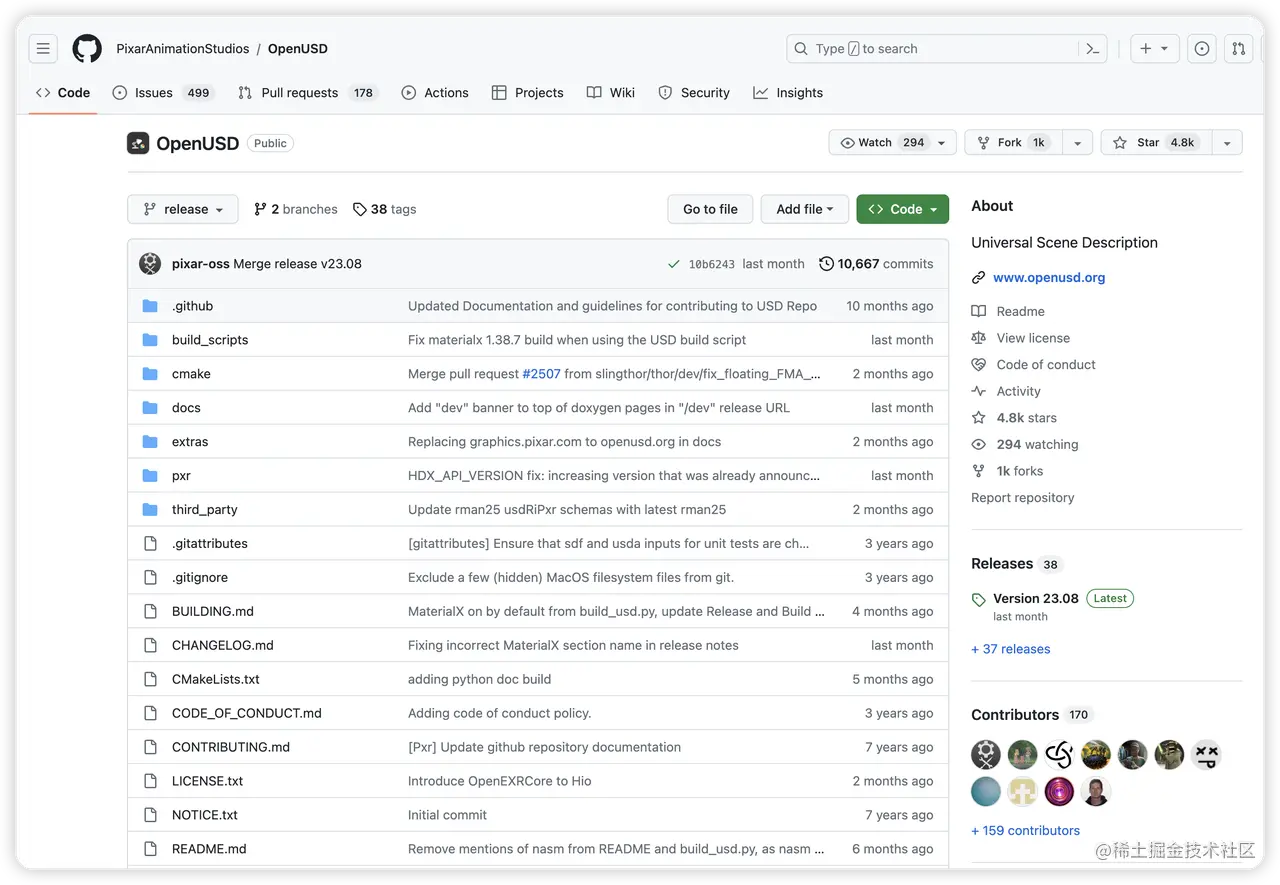
Task: Open the Actions tab
Action: coord(435,93)
